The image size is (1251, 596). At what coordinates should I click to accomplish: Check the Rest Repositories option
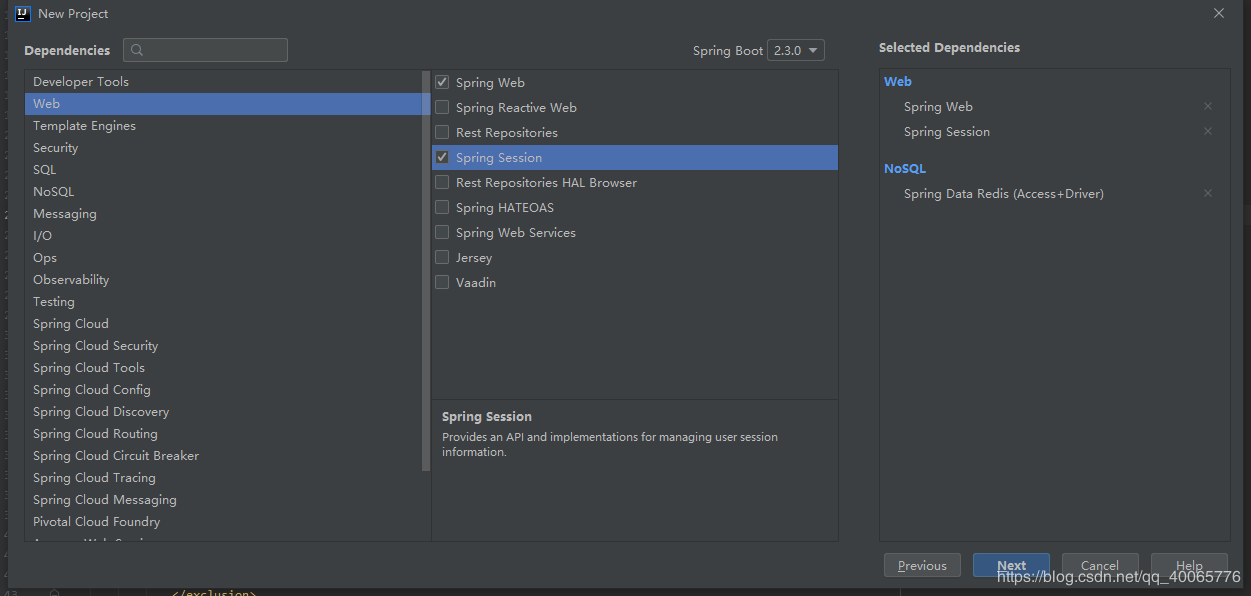(442, 132)
